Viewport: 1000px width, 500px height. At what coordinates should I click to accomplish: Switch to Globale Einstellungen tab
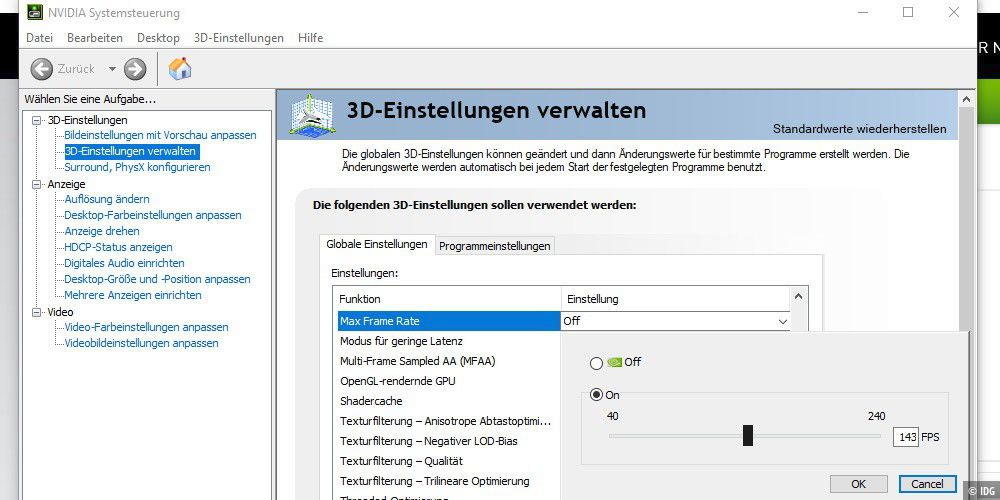click(377, 244)
